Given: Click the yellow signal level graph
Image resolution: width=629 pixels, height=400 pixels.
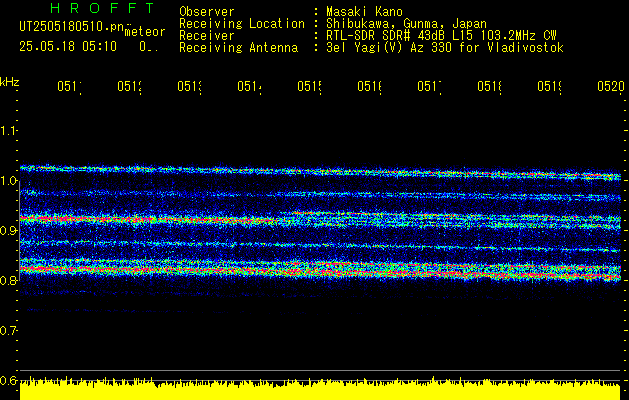Looking at the screenshot, I should (x=320, y=389).
